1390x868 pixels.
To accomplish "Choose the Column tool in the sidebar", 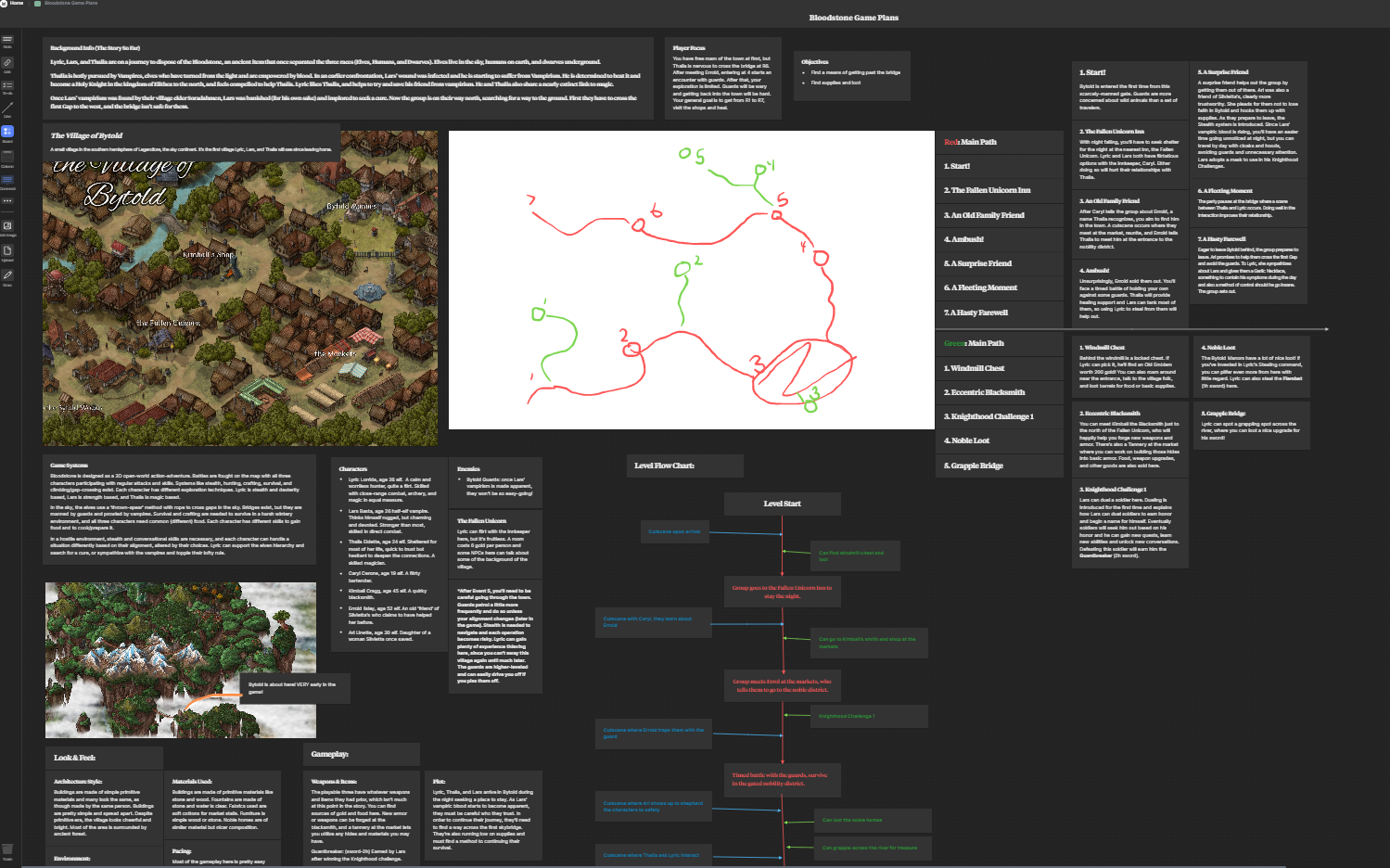I will click(7, 156).
